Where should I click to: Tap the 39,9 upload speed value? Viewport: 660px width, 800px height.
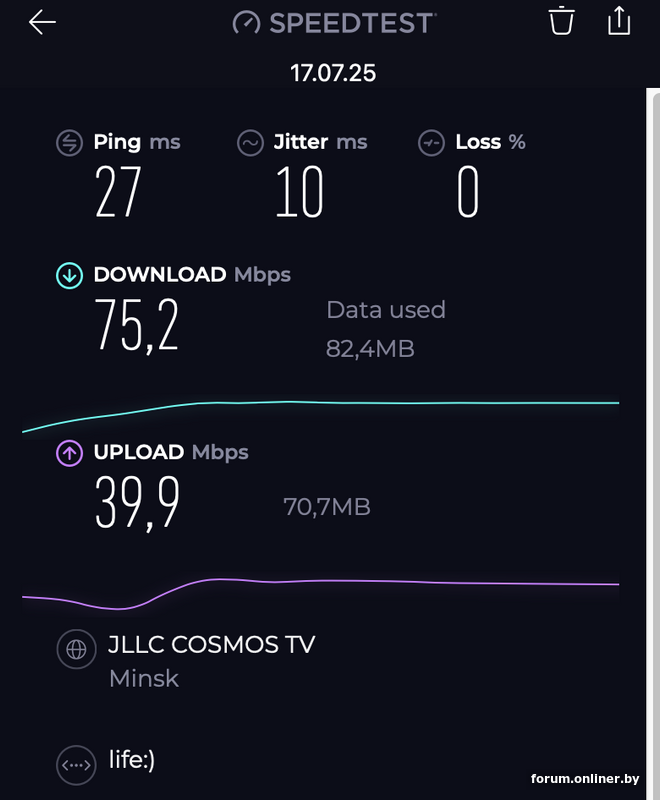tap(137, 502)
